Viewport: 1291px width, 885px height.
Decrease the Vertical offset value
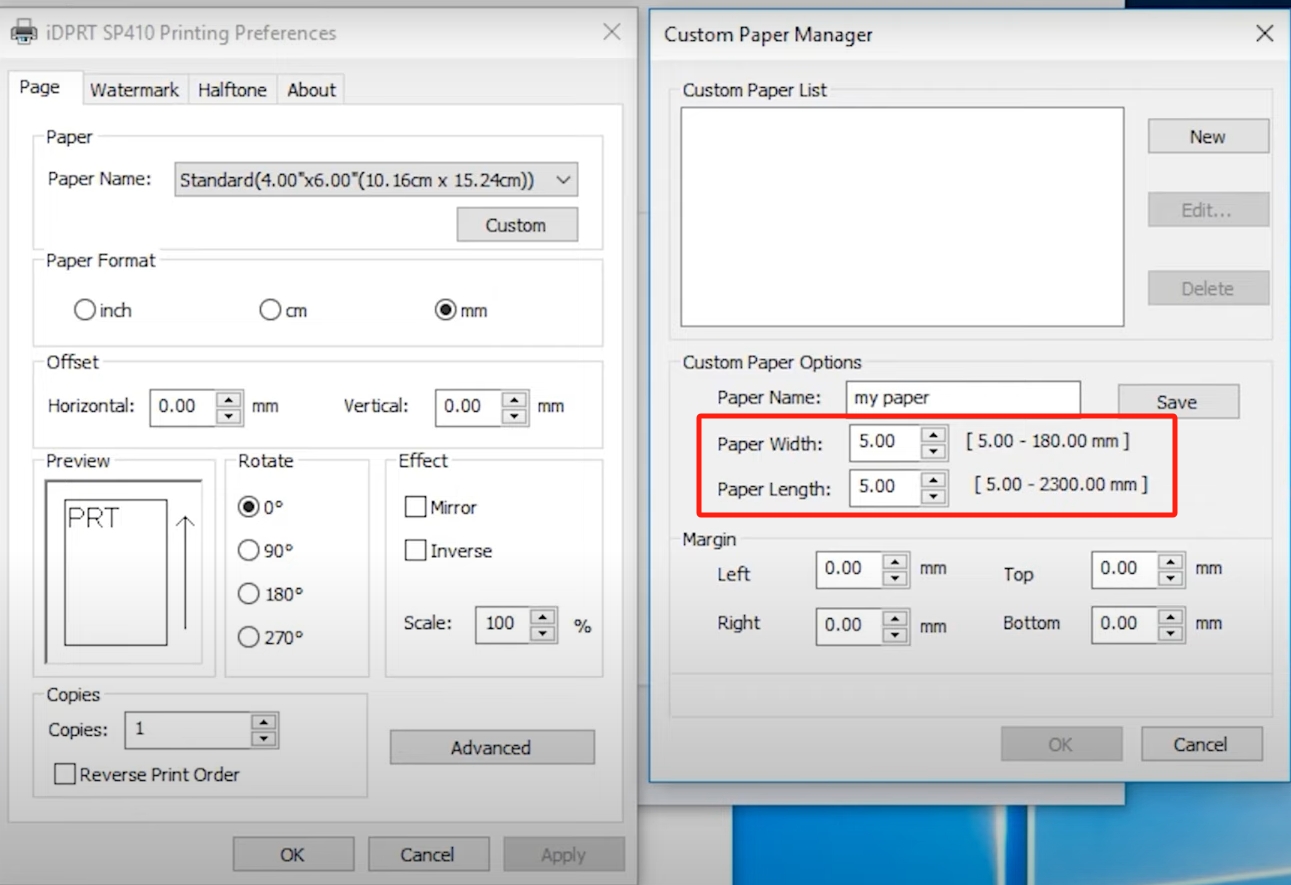point(515,416)
